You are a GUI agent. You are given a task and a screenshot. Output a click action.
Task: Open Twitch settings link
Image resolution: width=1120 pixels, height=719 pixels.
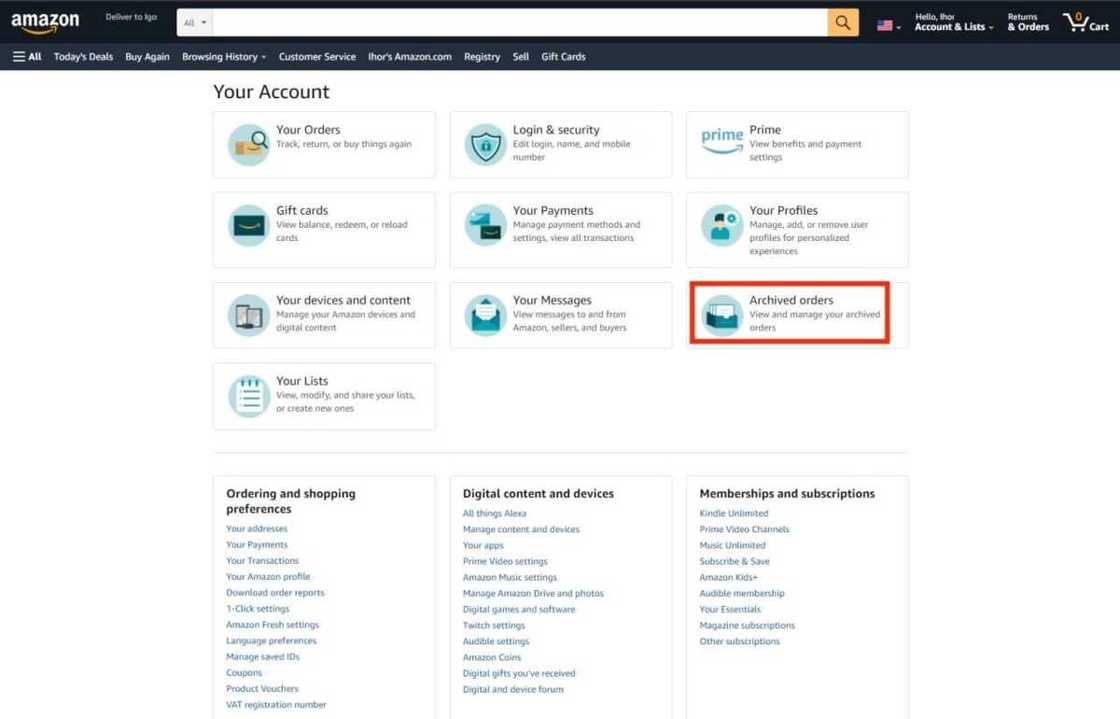coord(494,625)
